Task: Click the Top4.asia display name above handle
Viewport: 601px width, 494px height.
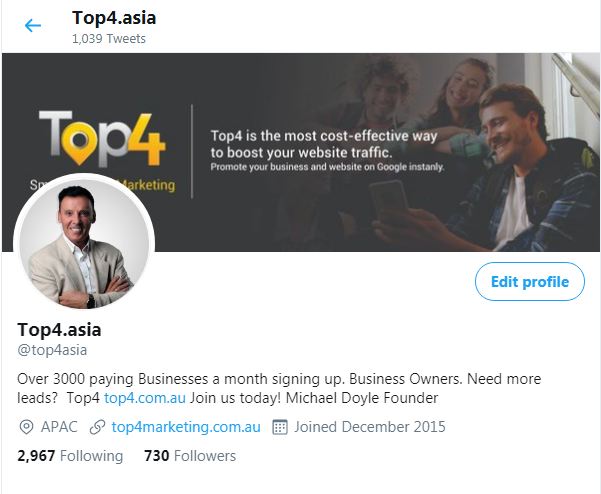Action: point(60,329)
